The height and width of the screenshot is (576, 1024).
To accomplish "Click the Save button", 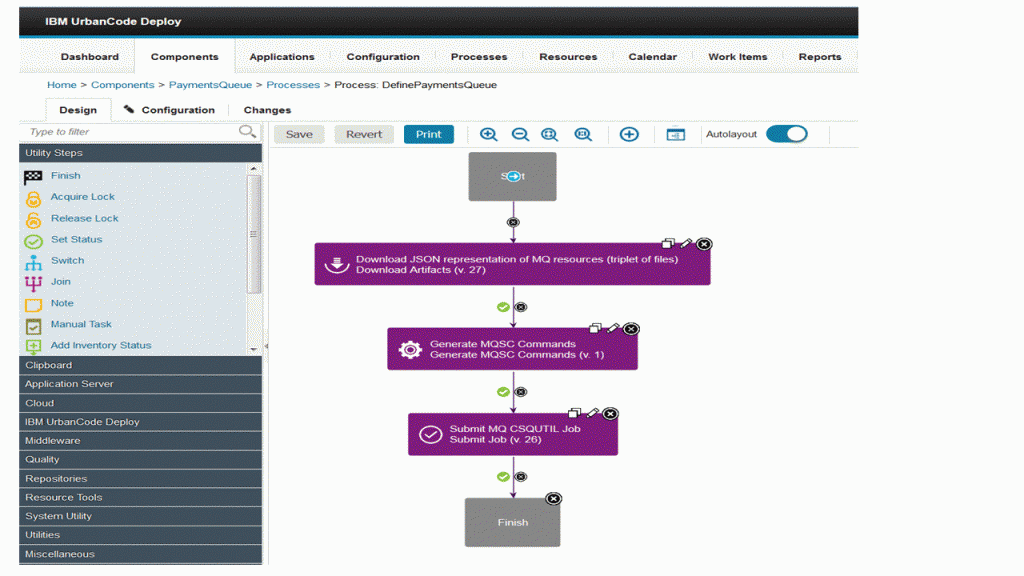I will (x=298, y=133).
